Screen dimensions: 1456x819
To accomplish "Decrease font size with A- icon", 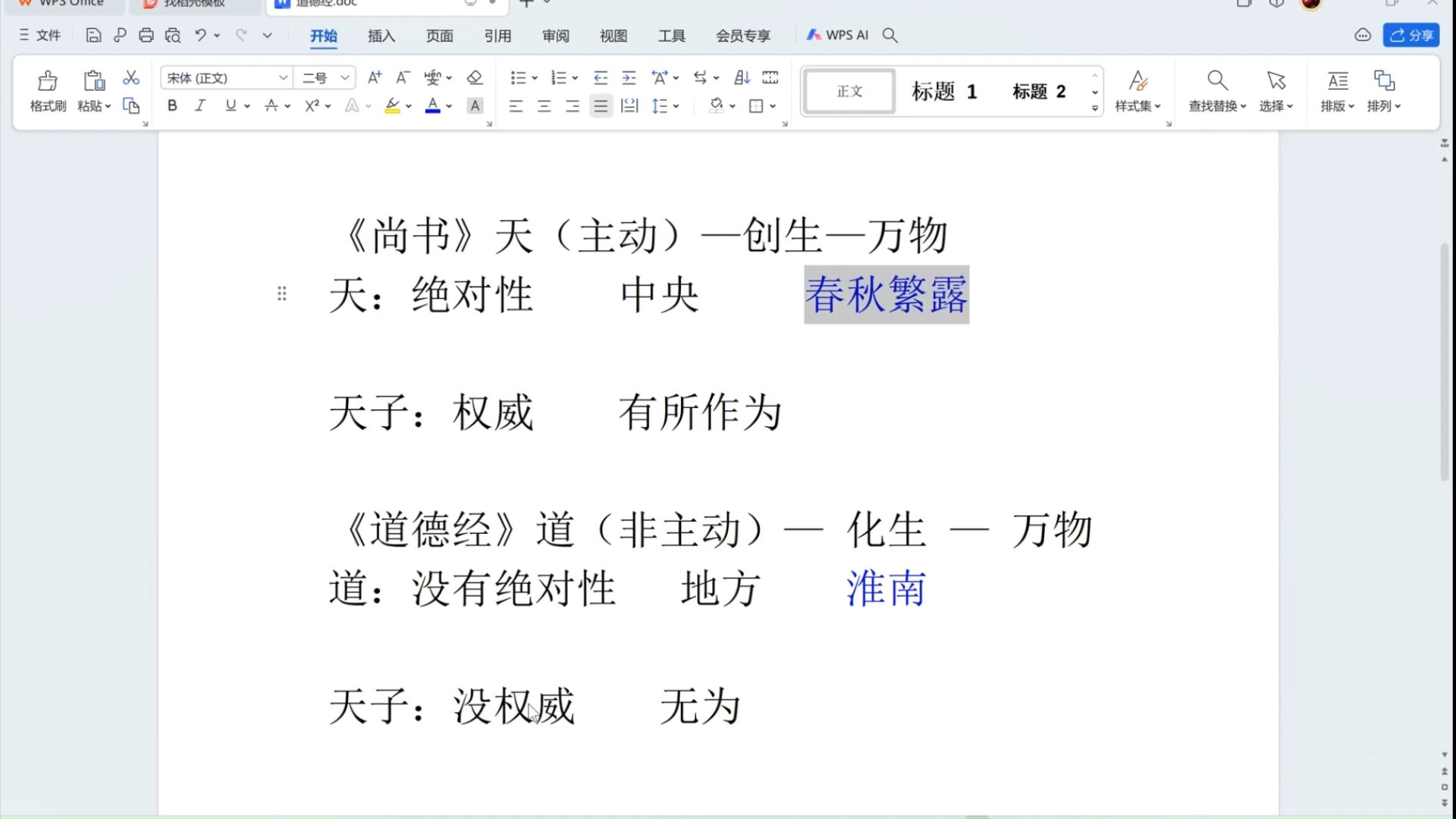I will tap(403, 77).
